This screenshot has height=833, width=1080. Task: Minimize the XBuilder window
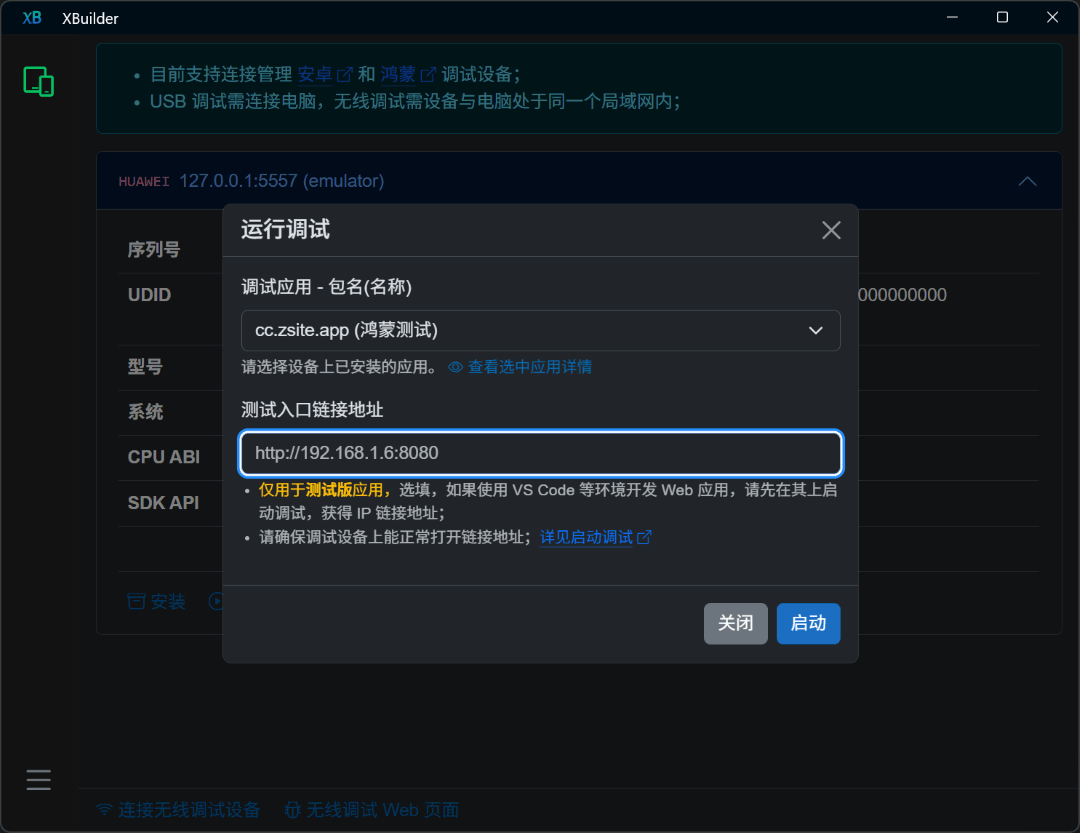click(953, 17)
